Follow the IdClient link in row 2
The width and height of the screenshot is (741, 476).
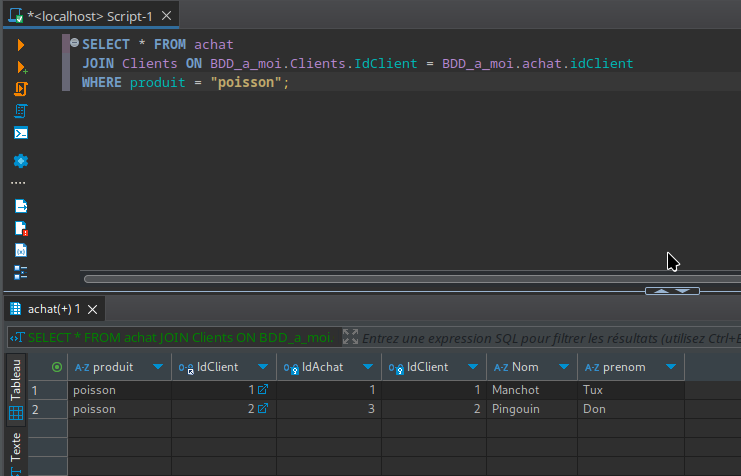click(x=263, y=409)
